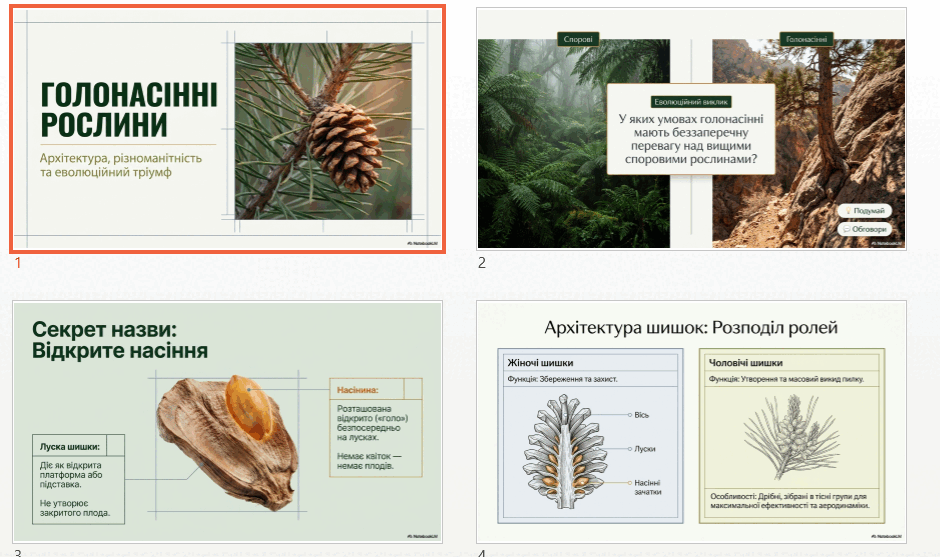The height and width of the screenshot is (557, 940).
Task: Click the 'Обговори' pill on slide 2
Action: [865, 229]
